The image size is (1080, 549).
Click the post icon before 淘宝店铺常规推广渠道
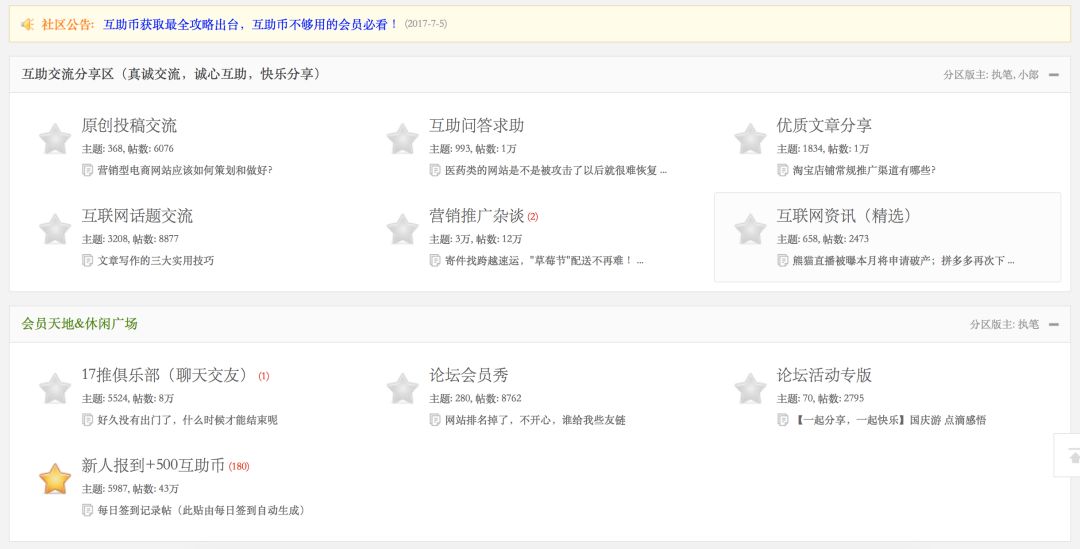pyautogui.click(x=782, y=170)
